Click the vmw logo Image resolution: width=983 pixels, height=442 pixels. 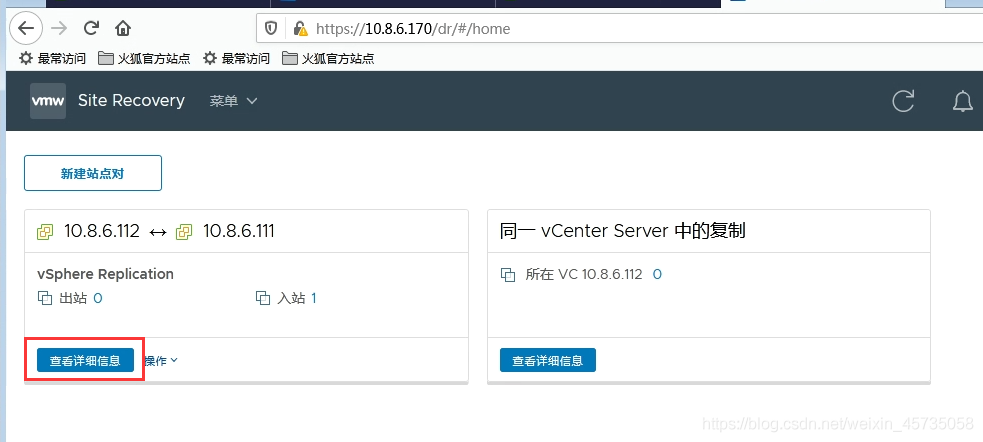tap(48, 100)
